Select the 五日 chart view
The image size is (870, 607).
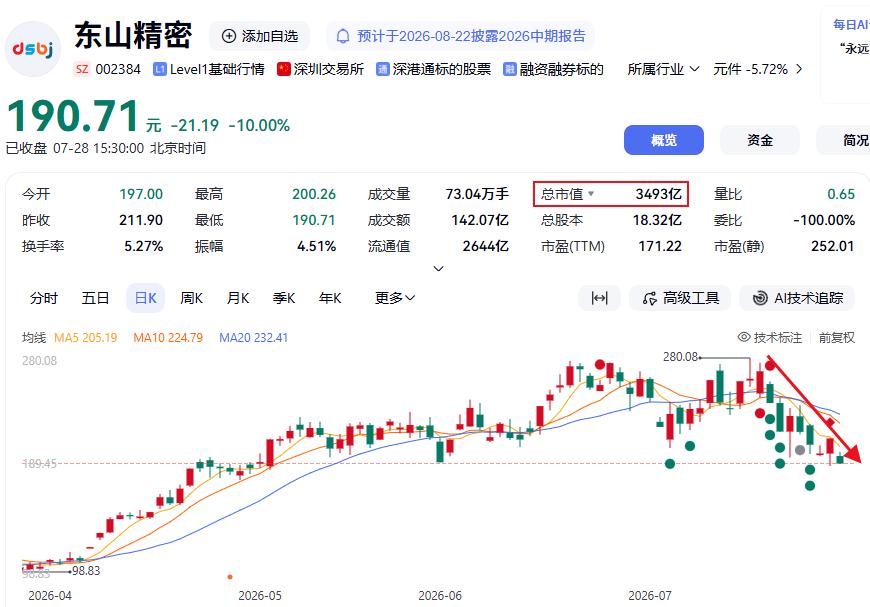pos(95,298)
